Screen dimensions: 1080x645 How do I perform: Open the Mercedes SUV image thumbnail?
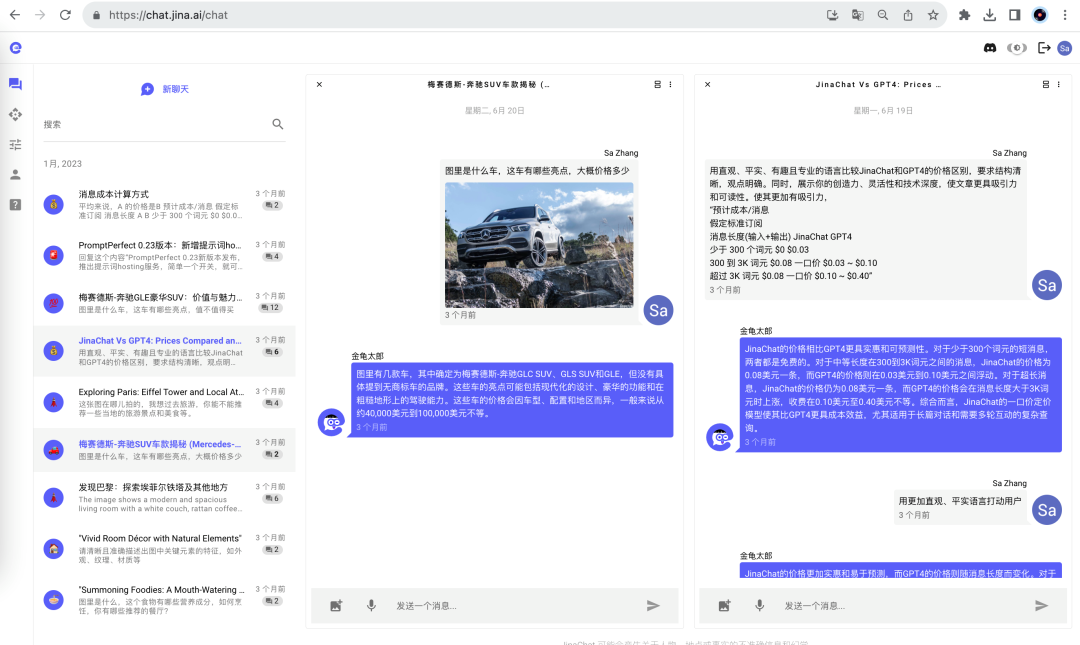click(x=538, y=244)
